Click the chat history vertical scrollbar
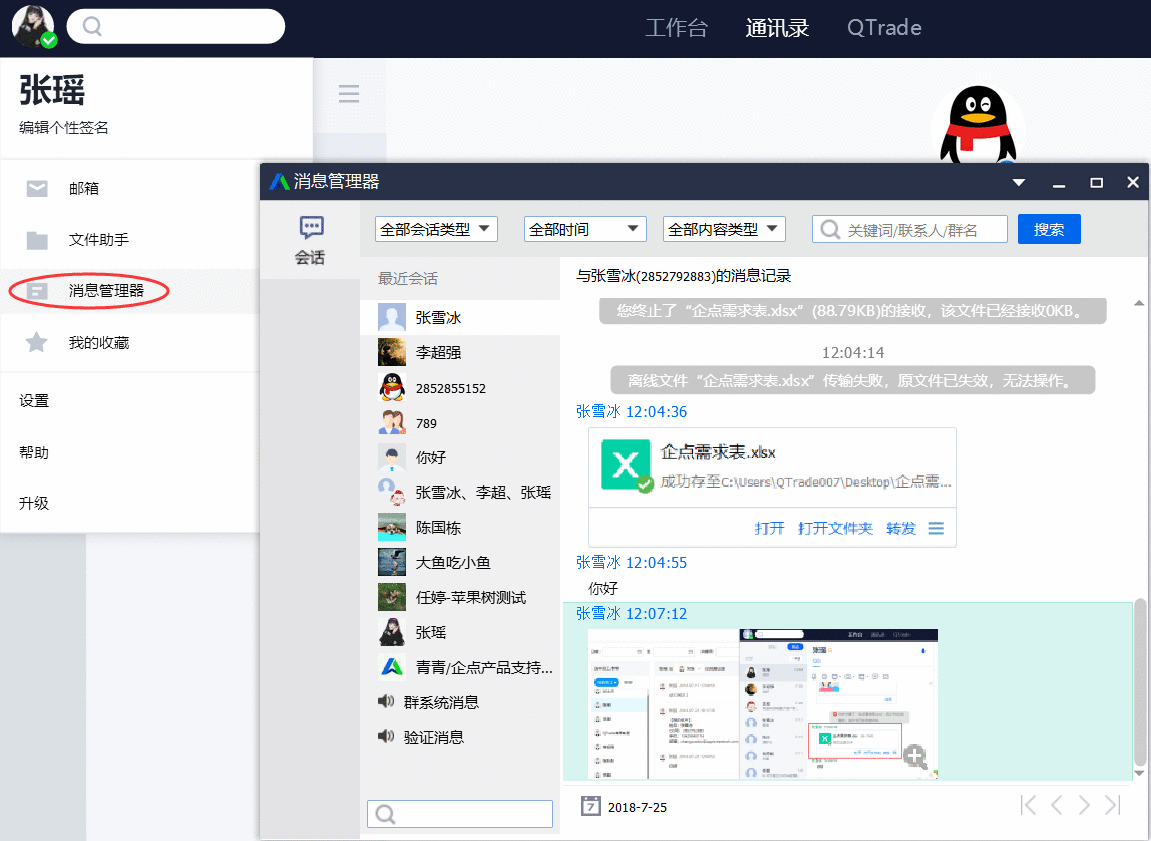1151x841 pixels. [x=1139, y=690]
